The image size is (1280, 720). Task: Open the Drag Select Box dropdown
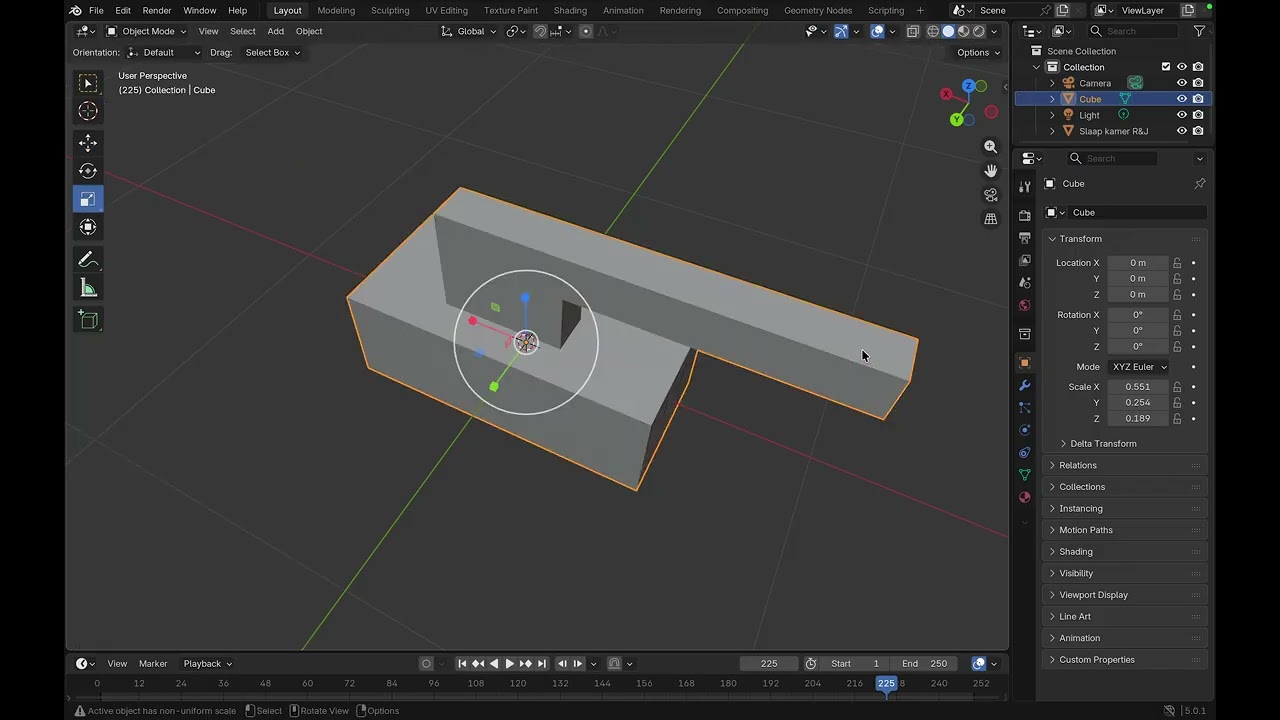[272, 52]
